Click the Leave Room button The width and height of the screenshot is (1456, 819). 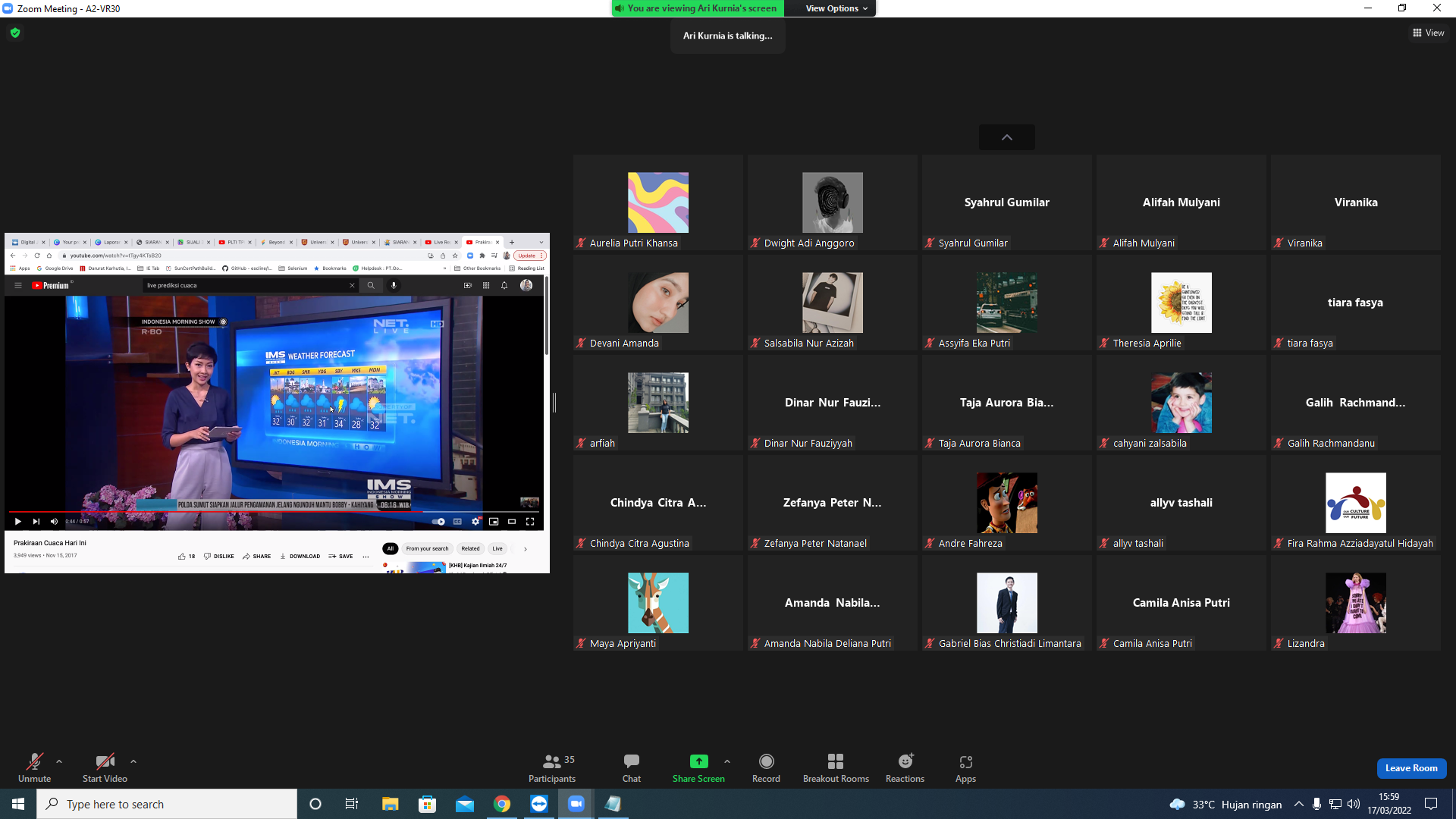[x=1411, y=768]
